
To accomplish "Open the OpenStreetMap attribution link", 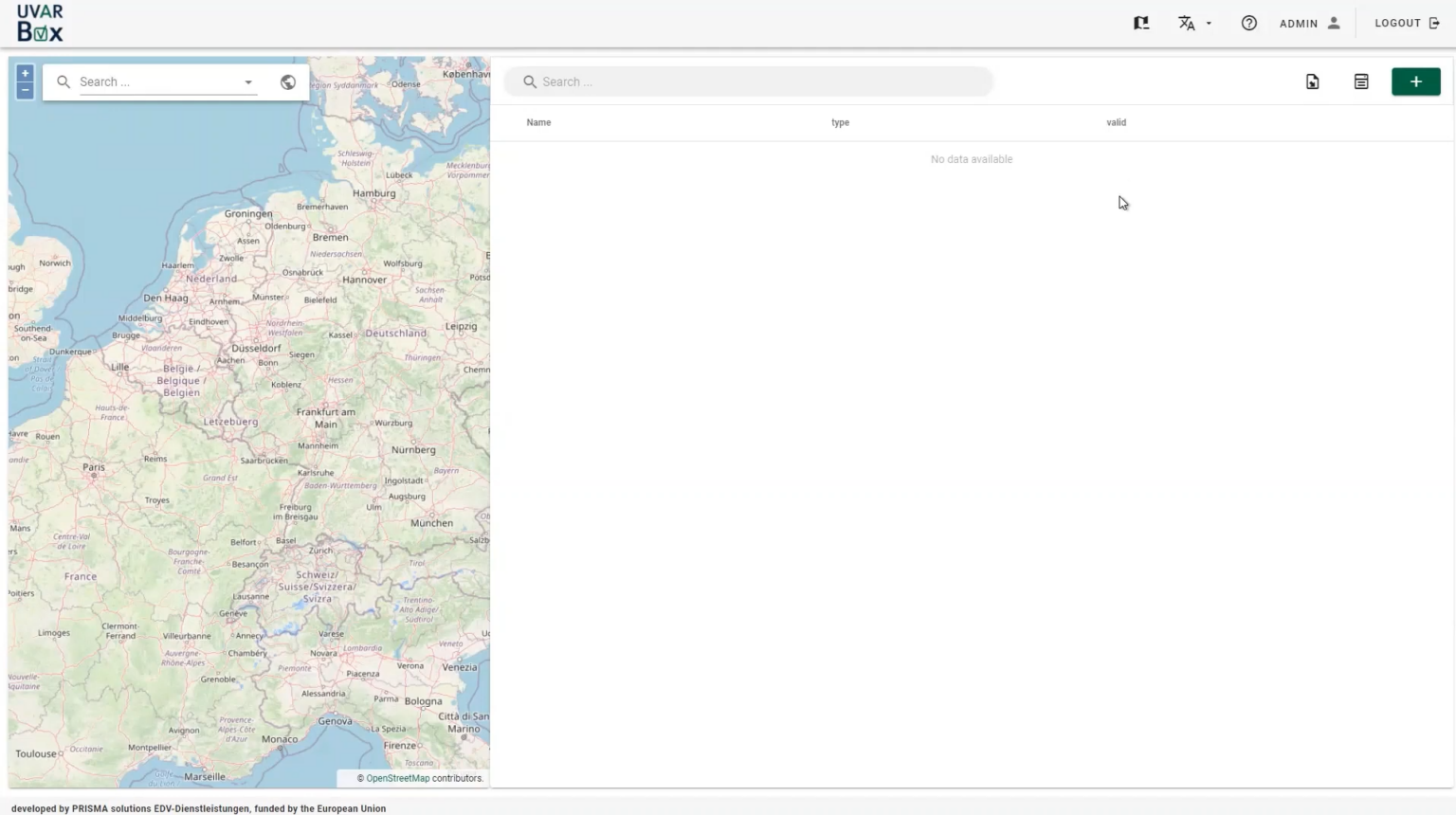I will [396, 778].
